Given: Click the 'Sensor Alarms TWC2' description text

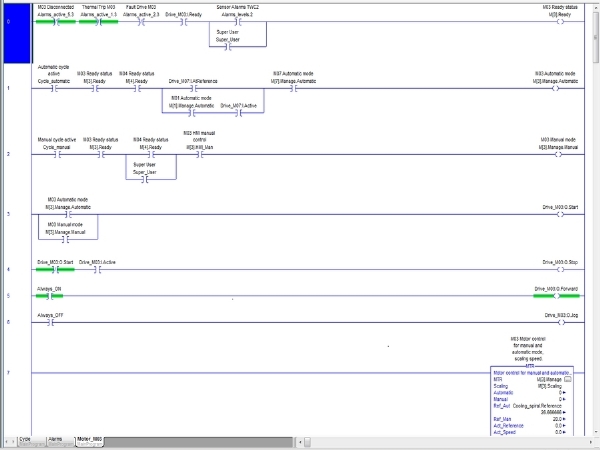Looking at the screenshot, I should pyautogui.click(x=237, y=7).
